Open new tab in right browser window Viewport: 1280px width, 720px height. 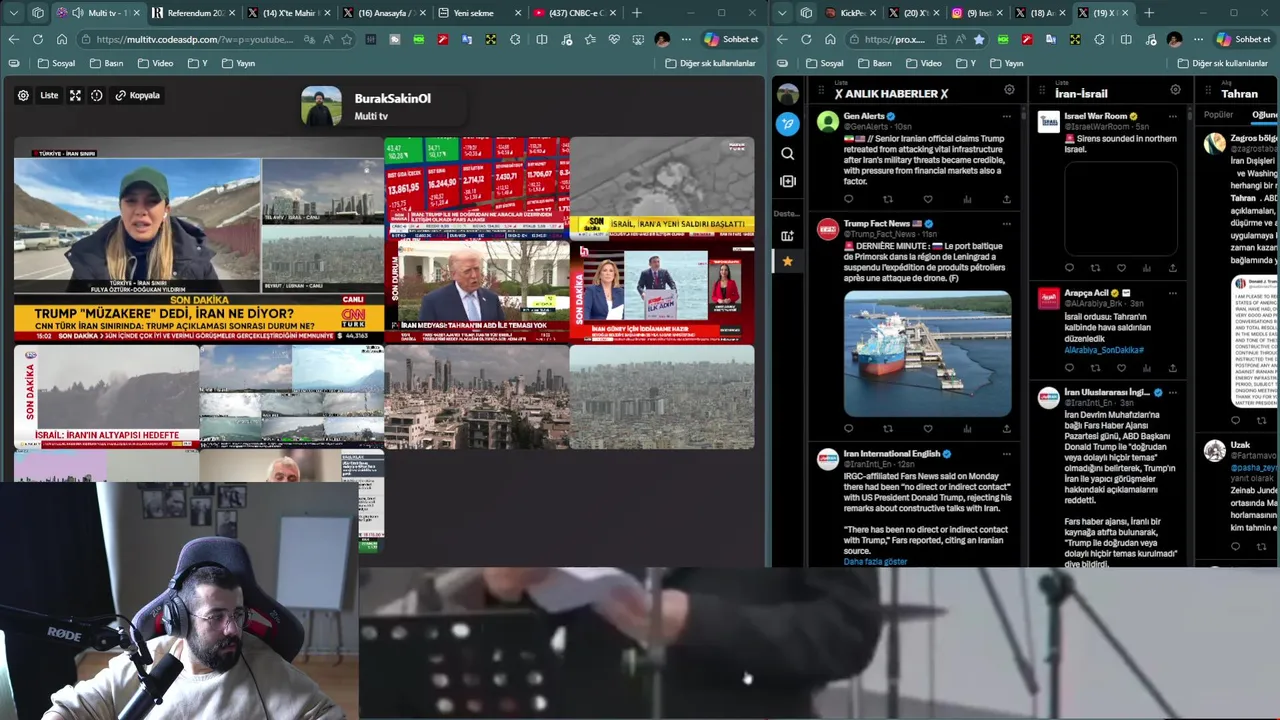[x=1149, y=13]
